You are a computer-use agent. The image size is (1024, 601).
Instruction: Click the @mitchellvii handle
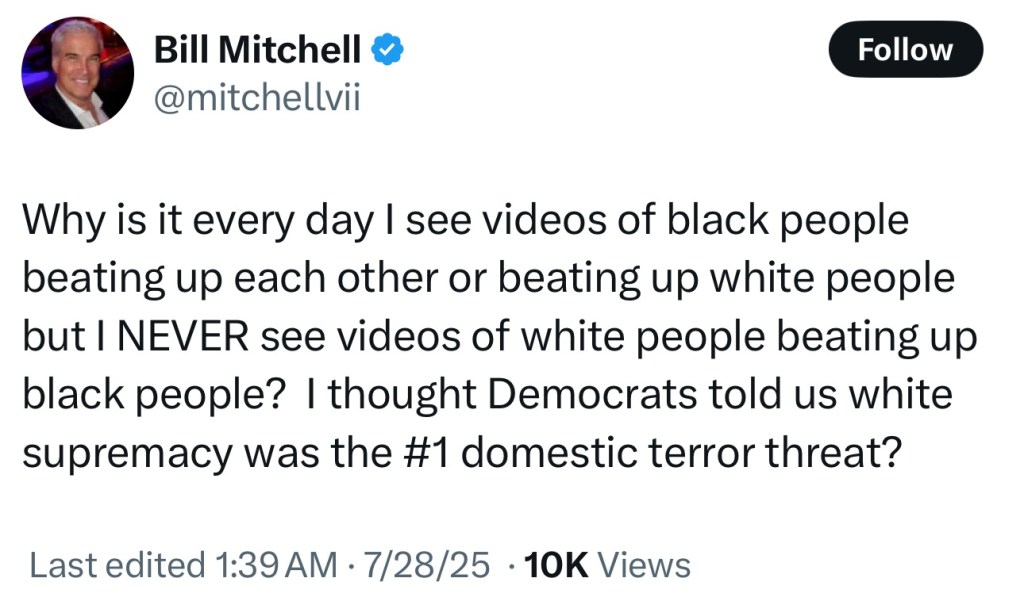point(253,96)
